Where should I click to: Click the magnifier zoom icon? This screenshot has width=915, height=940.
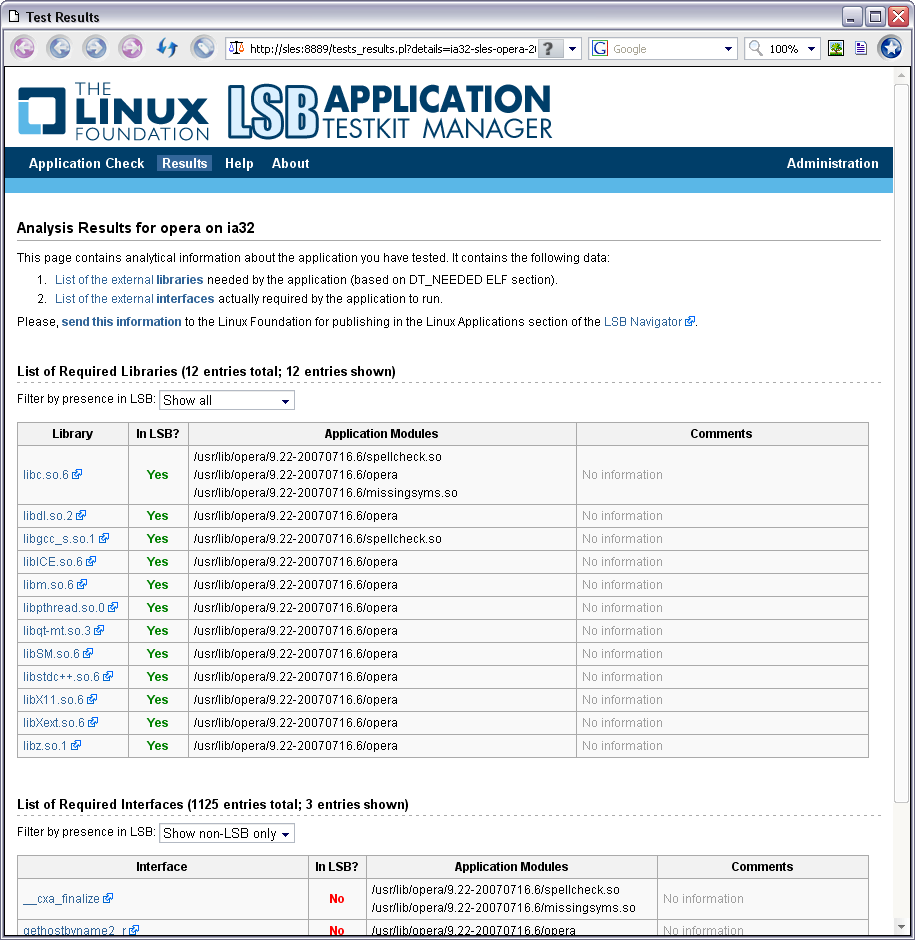click(x=756, y=48)
